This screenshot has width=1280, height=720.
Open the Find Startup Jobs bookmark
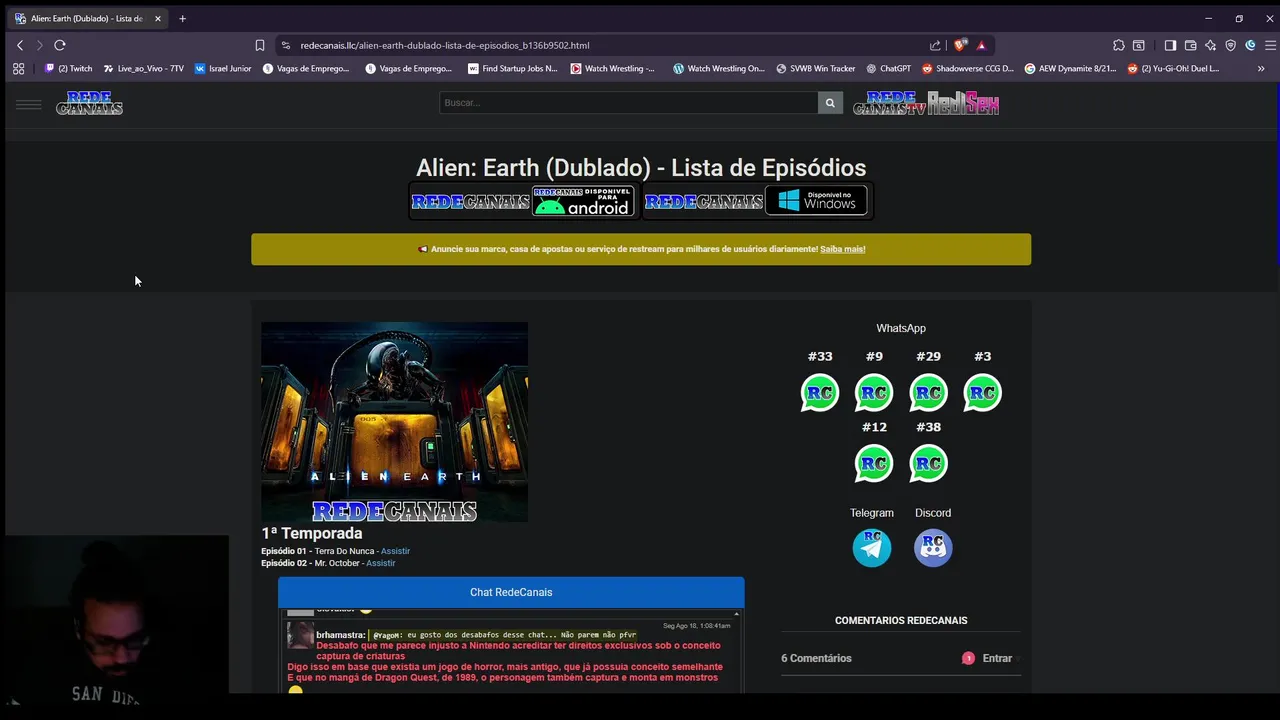(x=513, y=69)
